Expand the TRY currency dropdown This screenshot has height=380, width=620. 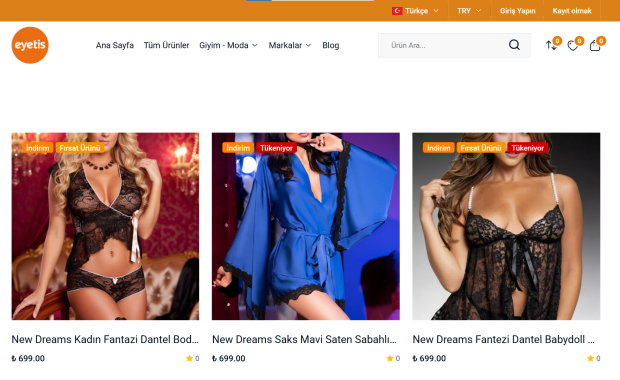click(469, 11)
